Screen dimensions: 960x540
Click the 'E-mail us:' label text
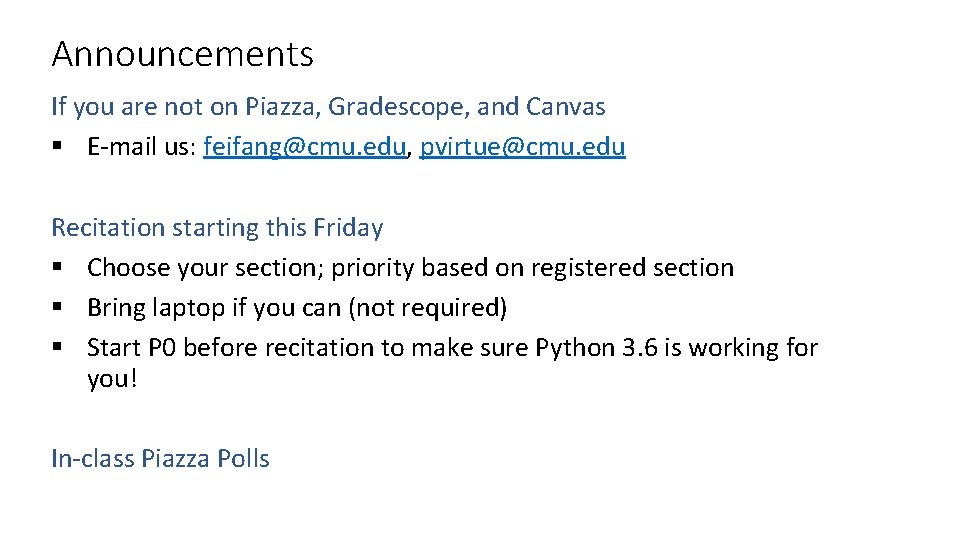tap(142, 147)
